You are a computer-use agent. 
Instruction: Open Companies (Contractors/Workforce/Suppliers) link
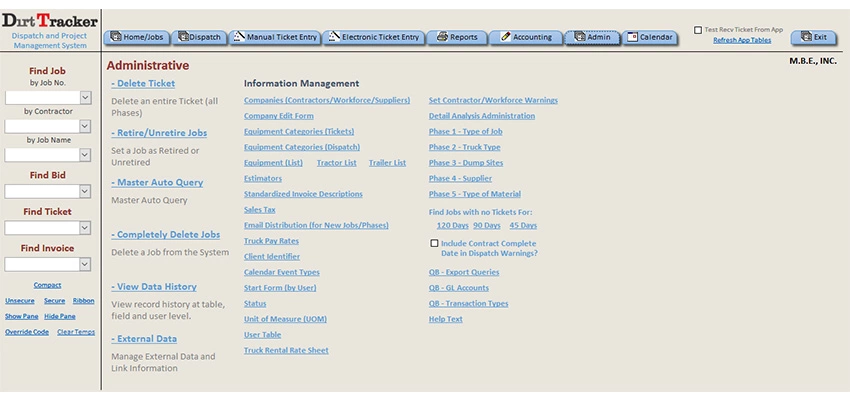(327, 100)
